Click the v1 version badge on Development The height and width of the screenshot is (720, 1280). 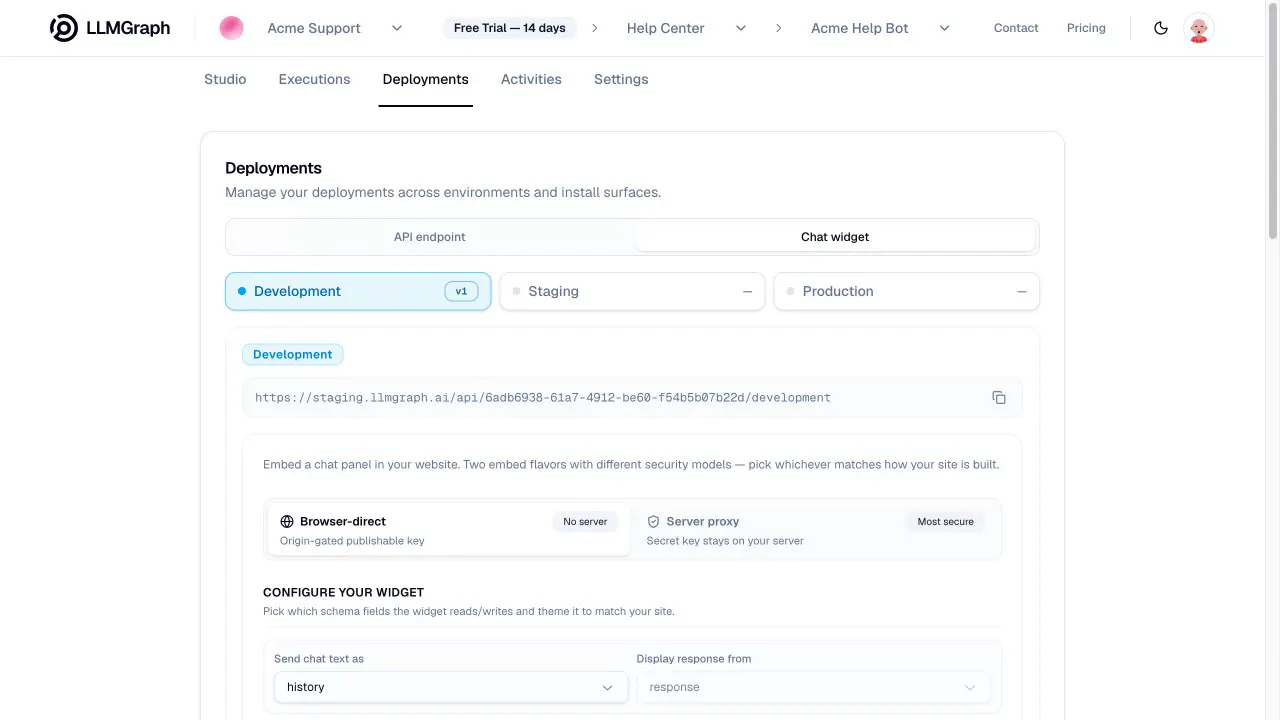click(x=461, y=291)
